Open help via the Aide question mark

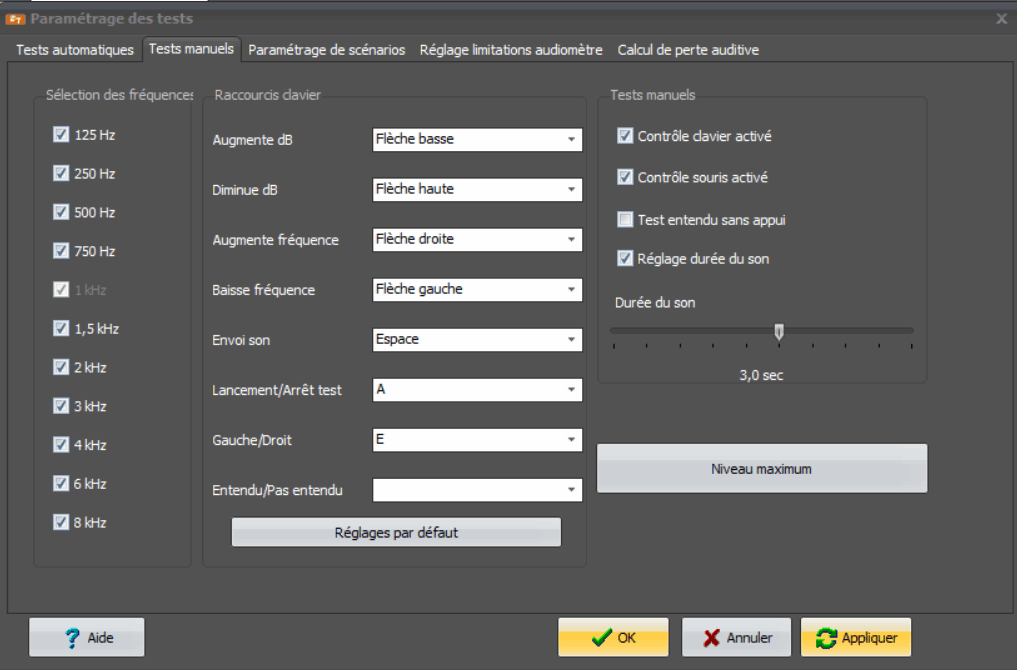pos(87,638)
